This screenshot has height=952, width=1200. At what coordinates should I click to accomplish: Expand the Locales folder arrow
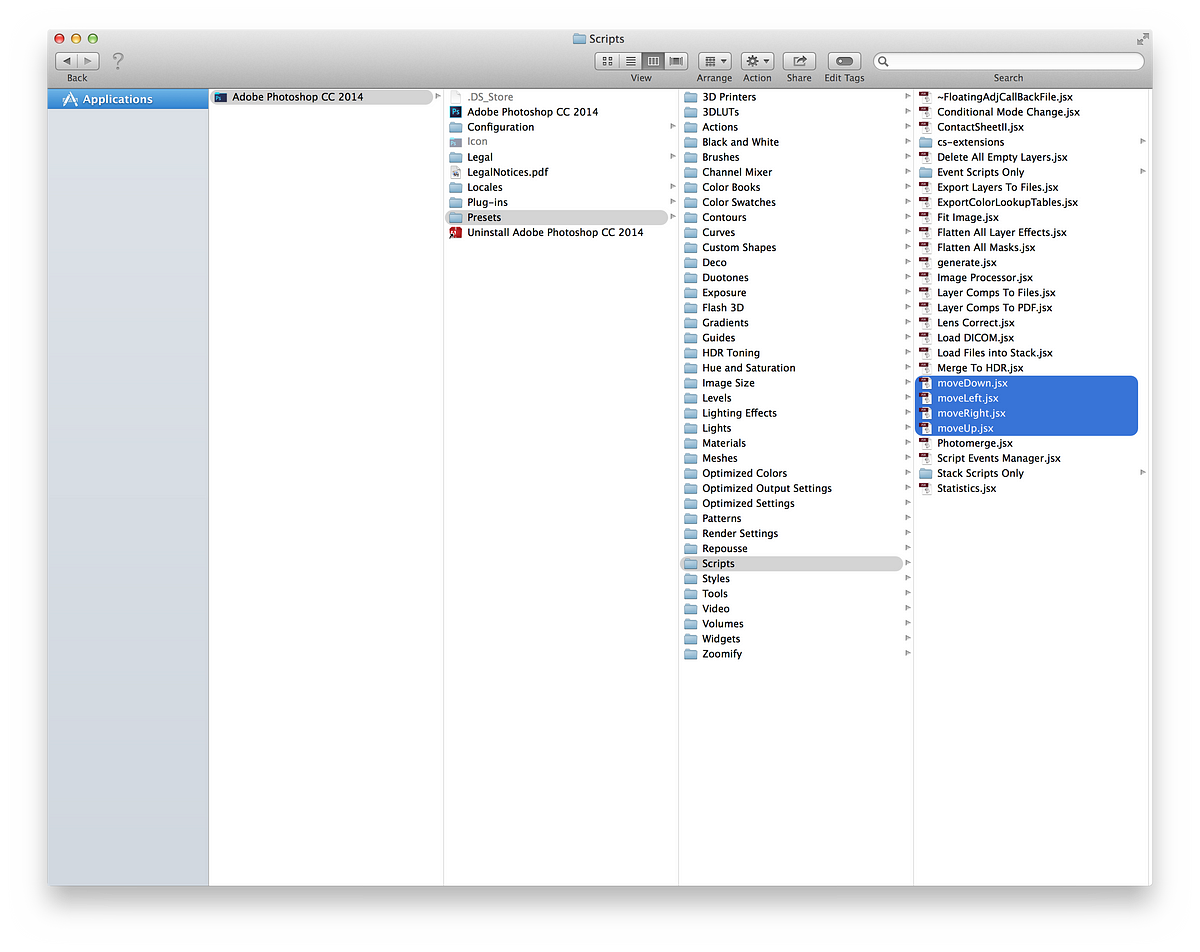(673, 187)
